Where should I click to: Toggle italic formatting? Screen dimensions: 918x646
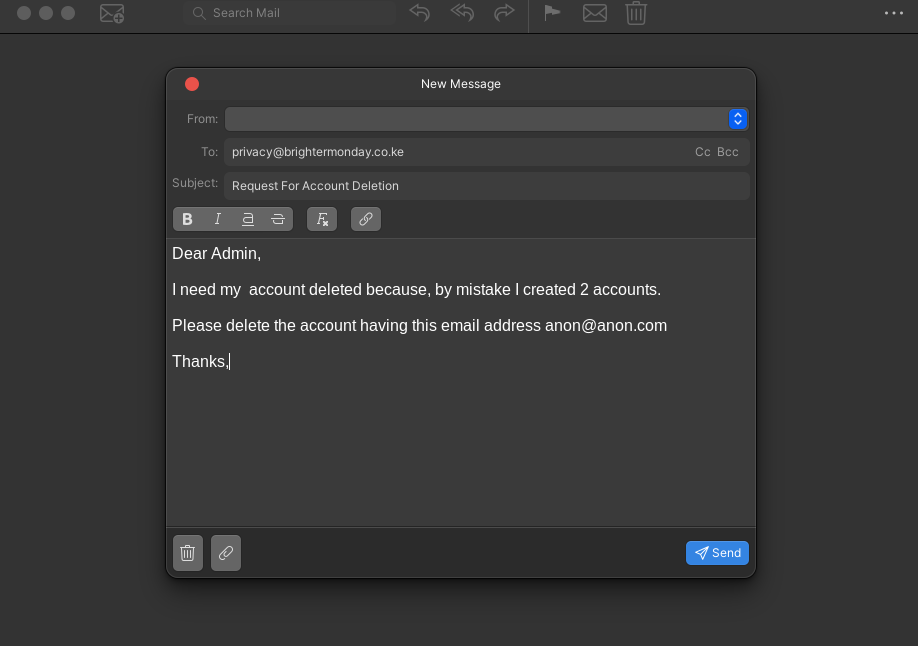tap(218, 219)
